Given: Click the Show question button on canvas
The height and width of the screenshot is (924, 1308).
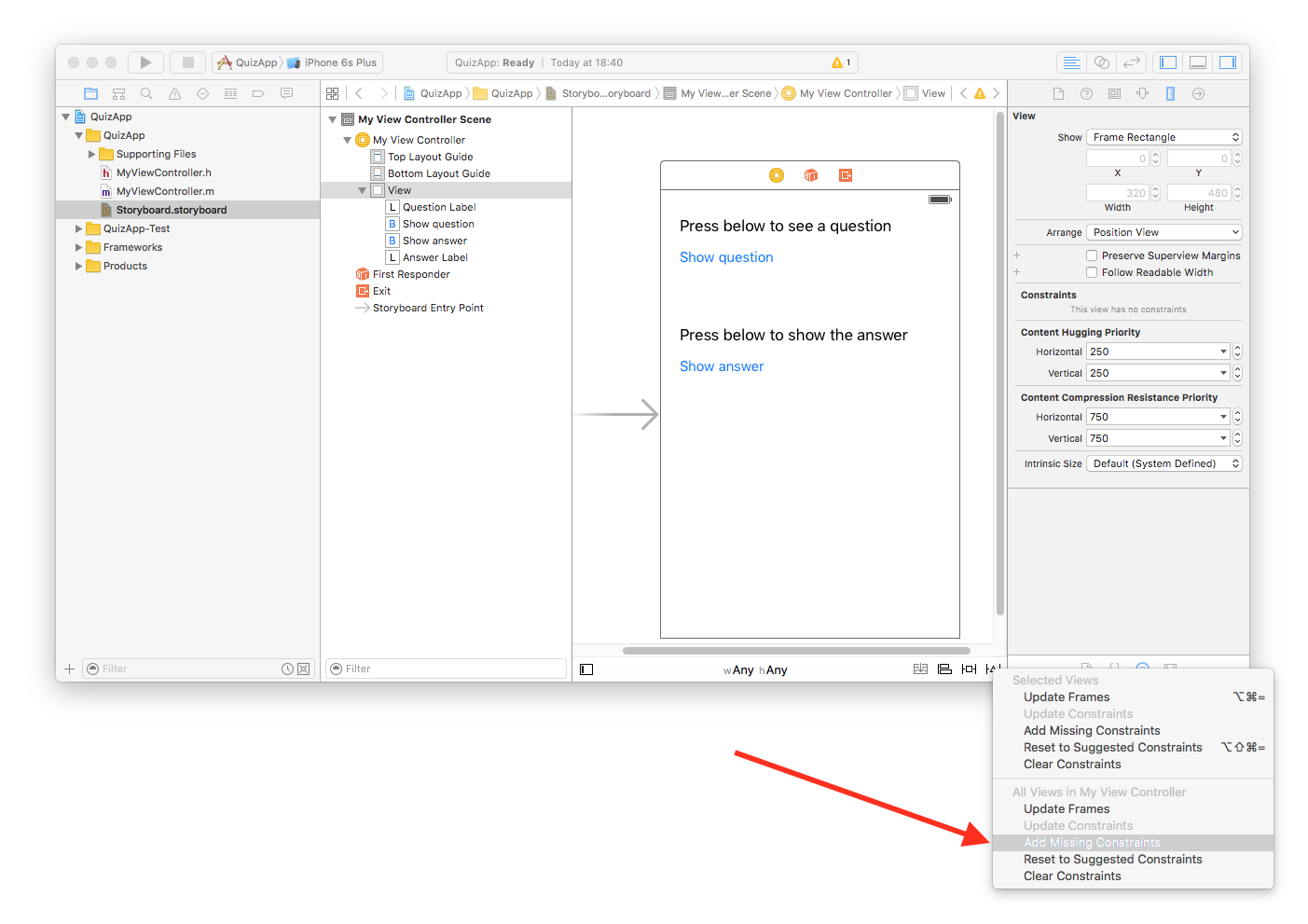Looking at the screenshot, I should pos(726,257).
